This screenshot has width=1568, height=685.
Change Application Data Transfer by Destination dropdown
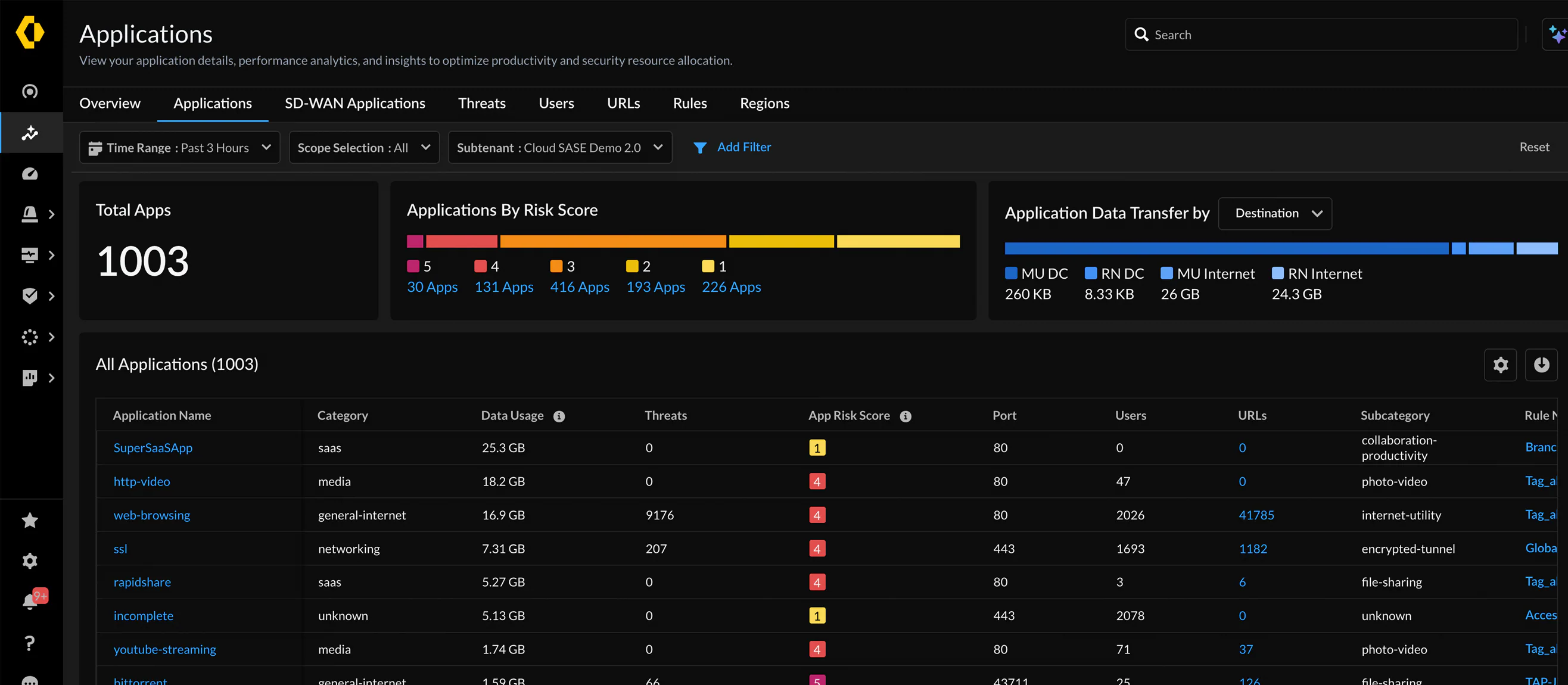[x=1275, y=213]
